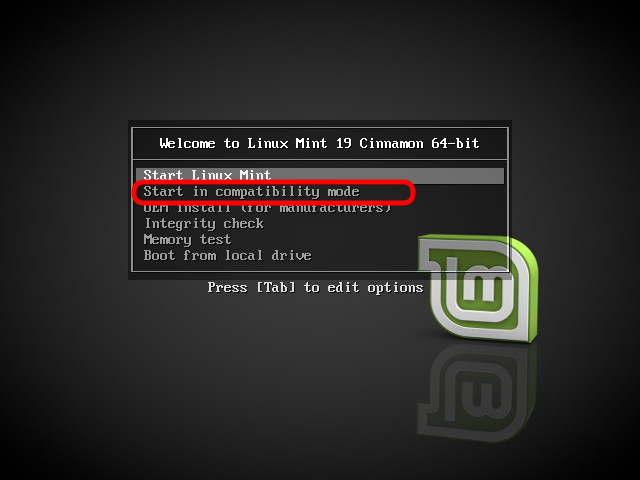Viewport: 640px width, 480px height.
Task: Click the 64-bit text in the title
Action: coord(455,143)
